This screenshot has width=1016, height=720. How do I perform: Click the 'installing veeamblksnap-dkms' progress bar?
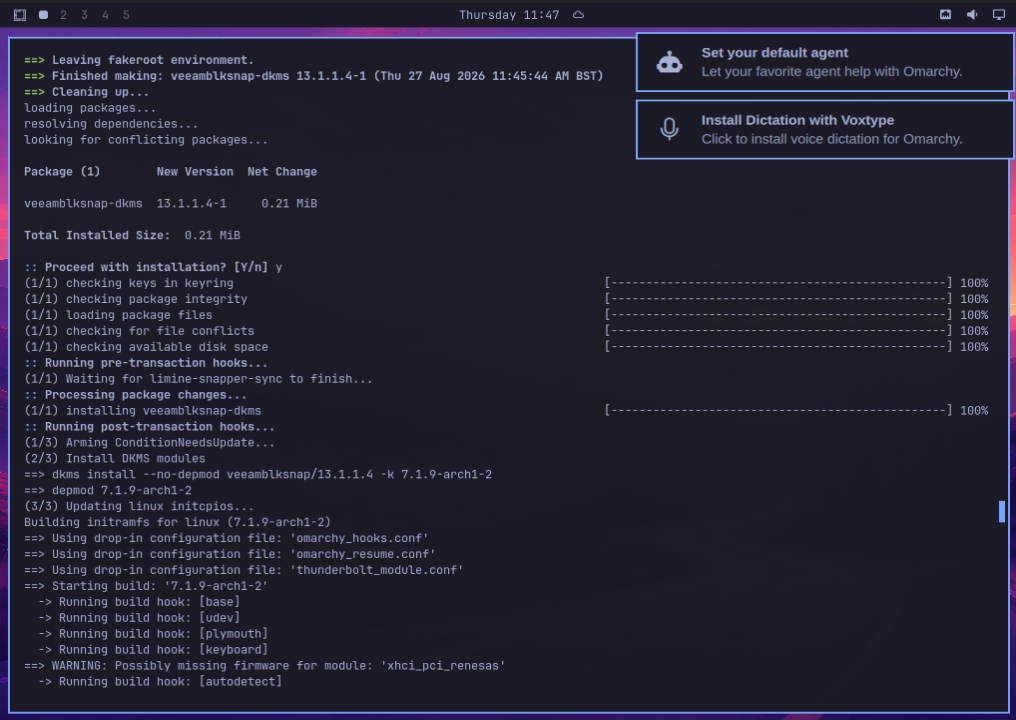pyautogui.click(x=778, y=410)
